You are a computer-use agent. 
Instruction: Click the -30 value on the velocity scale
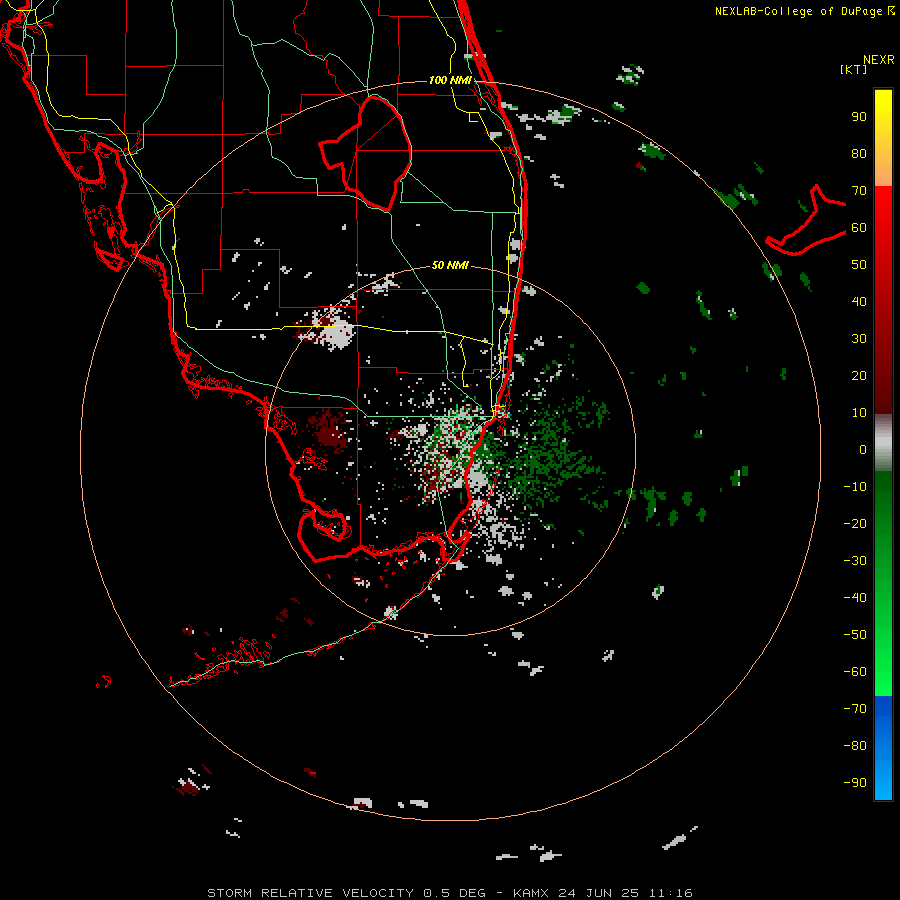[x=855, y=561]
